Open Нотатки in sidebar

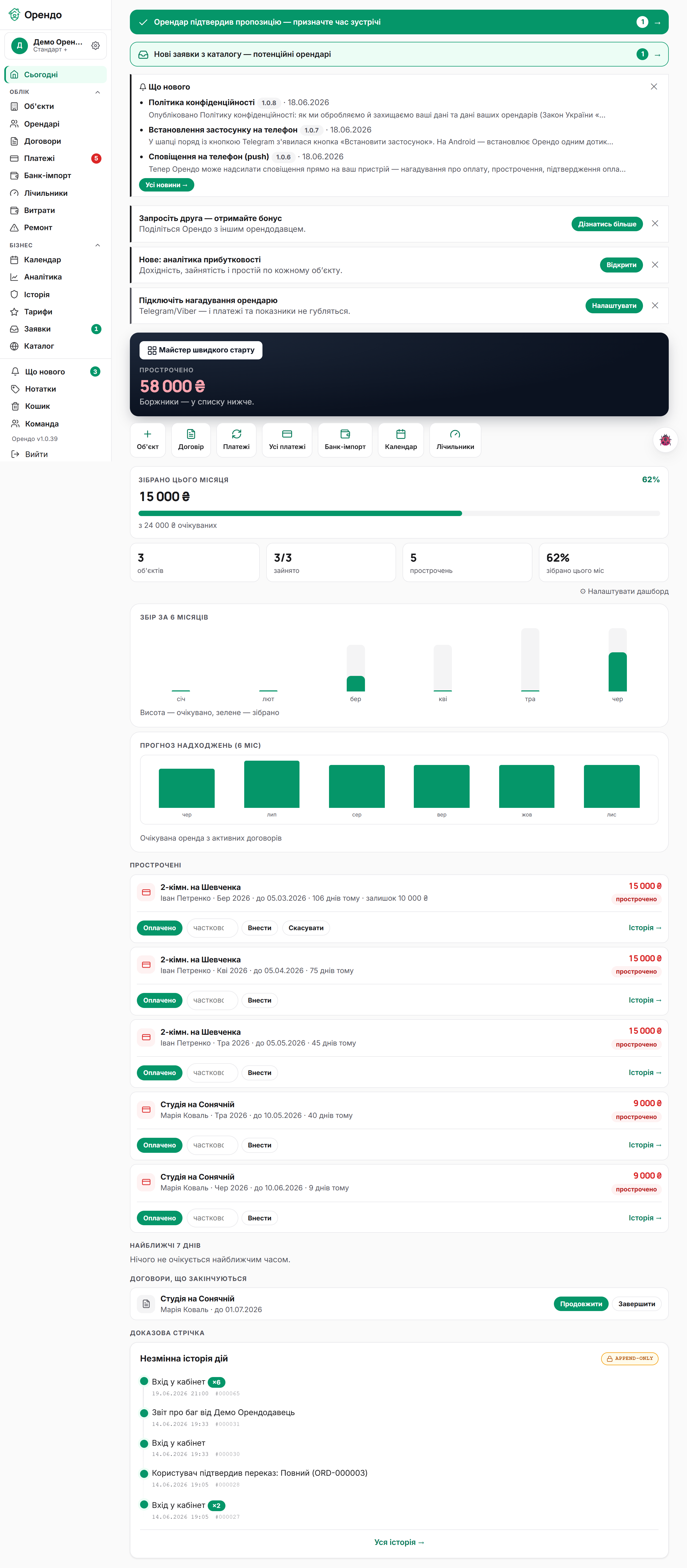click(x=56, y=389)
